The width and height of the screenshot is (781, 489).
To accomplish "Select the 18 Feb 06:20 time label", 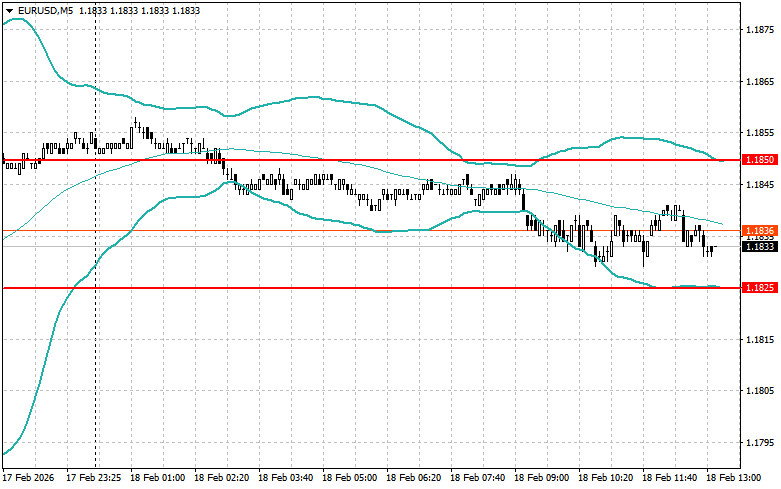I will click(413, 478).
